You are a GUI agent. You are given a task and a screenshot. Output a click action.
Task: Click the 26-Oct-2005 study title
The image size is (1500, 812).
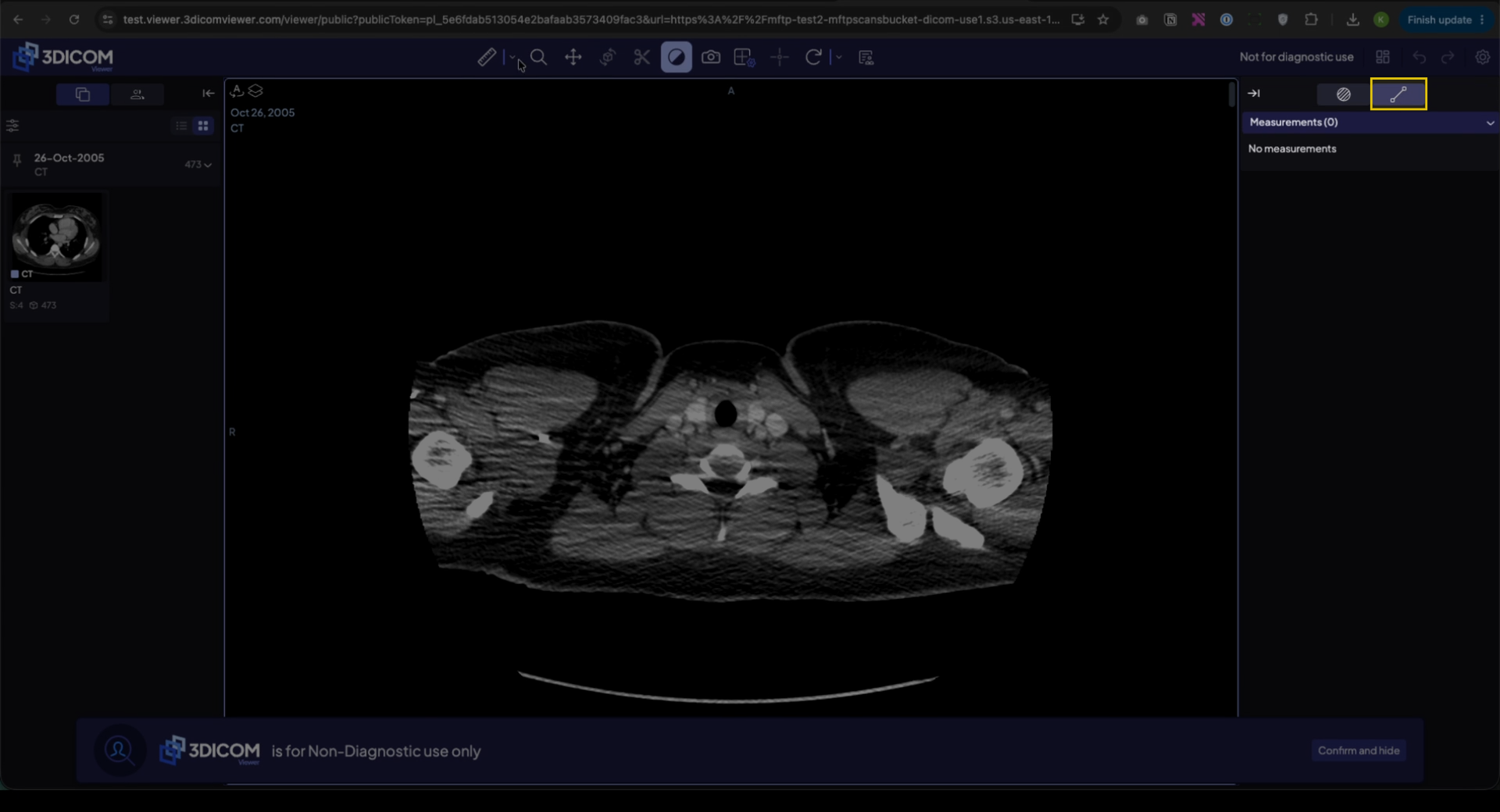coord(69,158)
